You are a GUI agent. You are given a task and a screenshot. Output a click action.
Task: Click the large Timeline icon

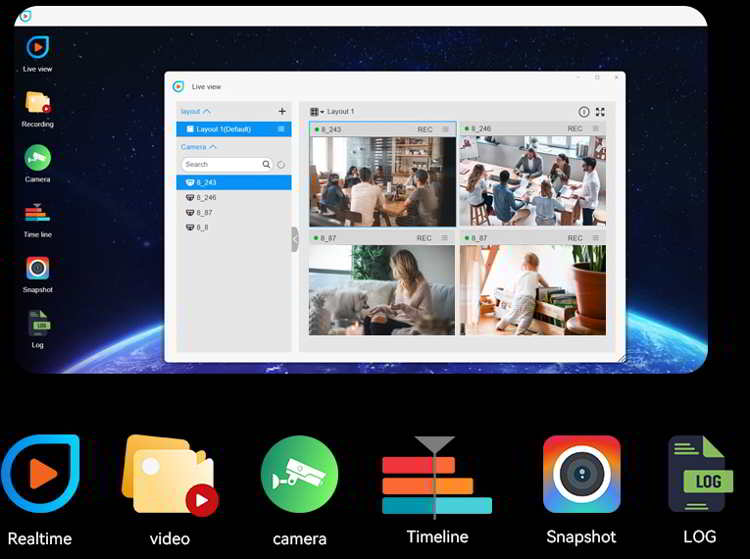click(437, 478)
